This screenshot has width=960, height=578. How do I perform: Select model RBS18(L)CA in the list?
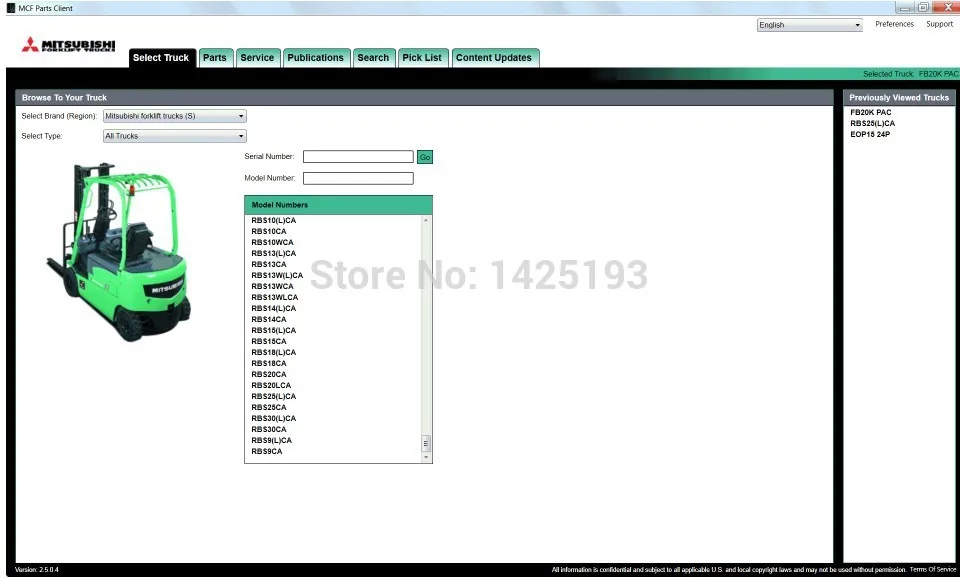[x=274, y=353]
